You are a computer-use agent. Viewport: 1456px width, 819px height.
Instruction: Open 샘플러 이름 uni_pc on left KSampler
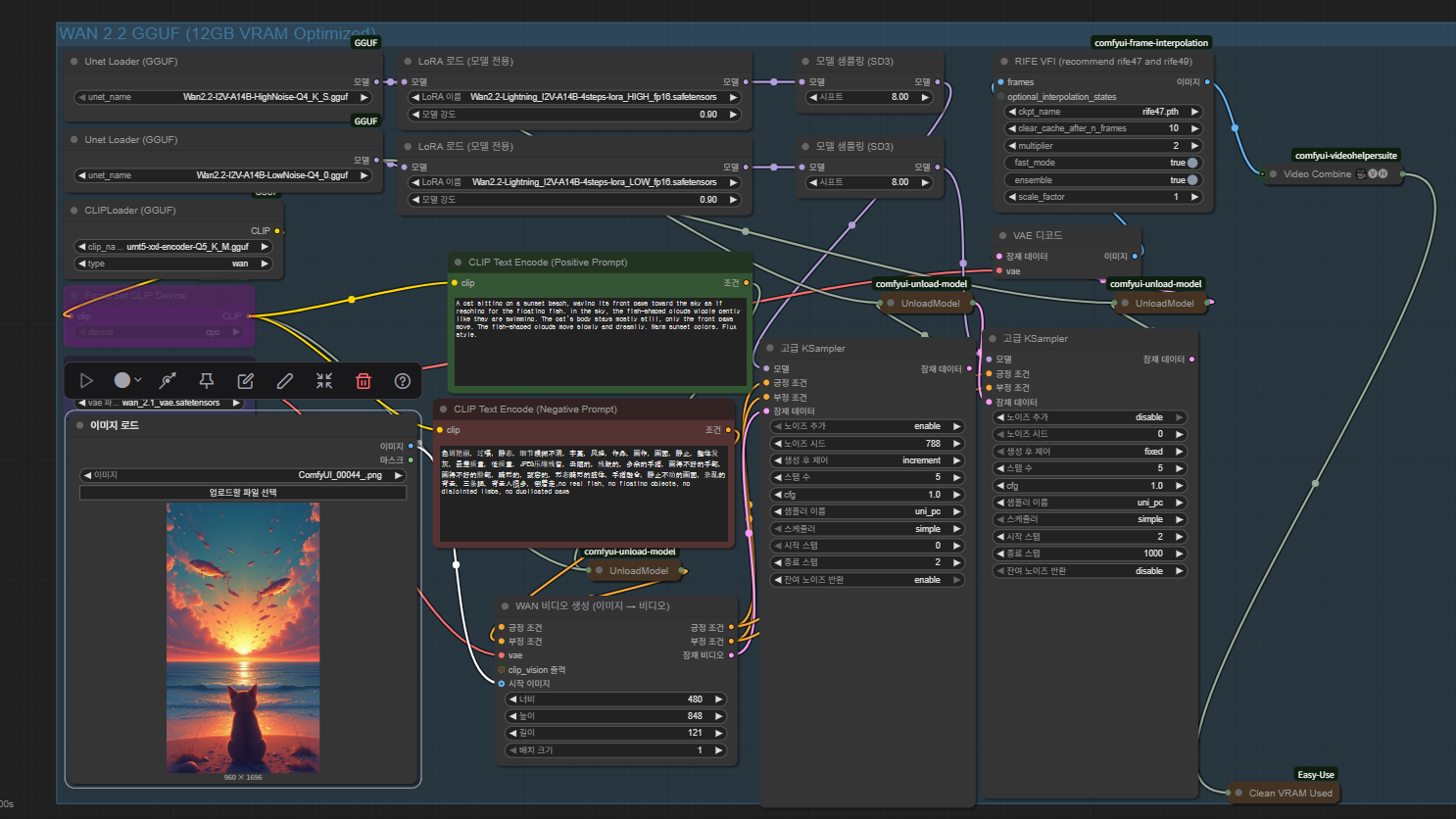(866, 511)
